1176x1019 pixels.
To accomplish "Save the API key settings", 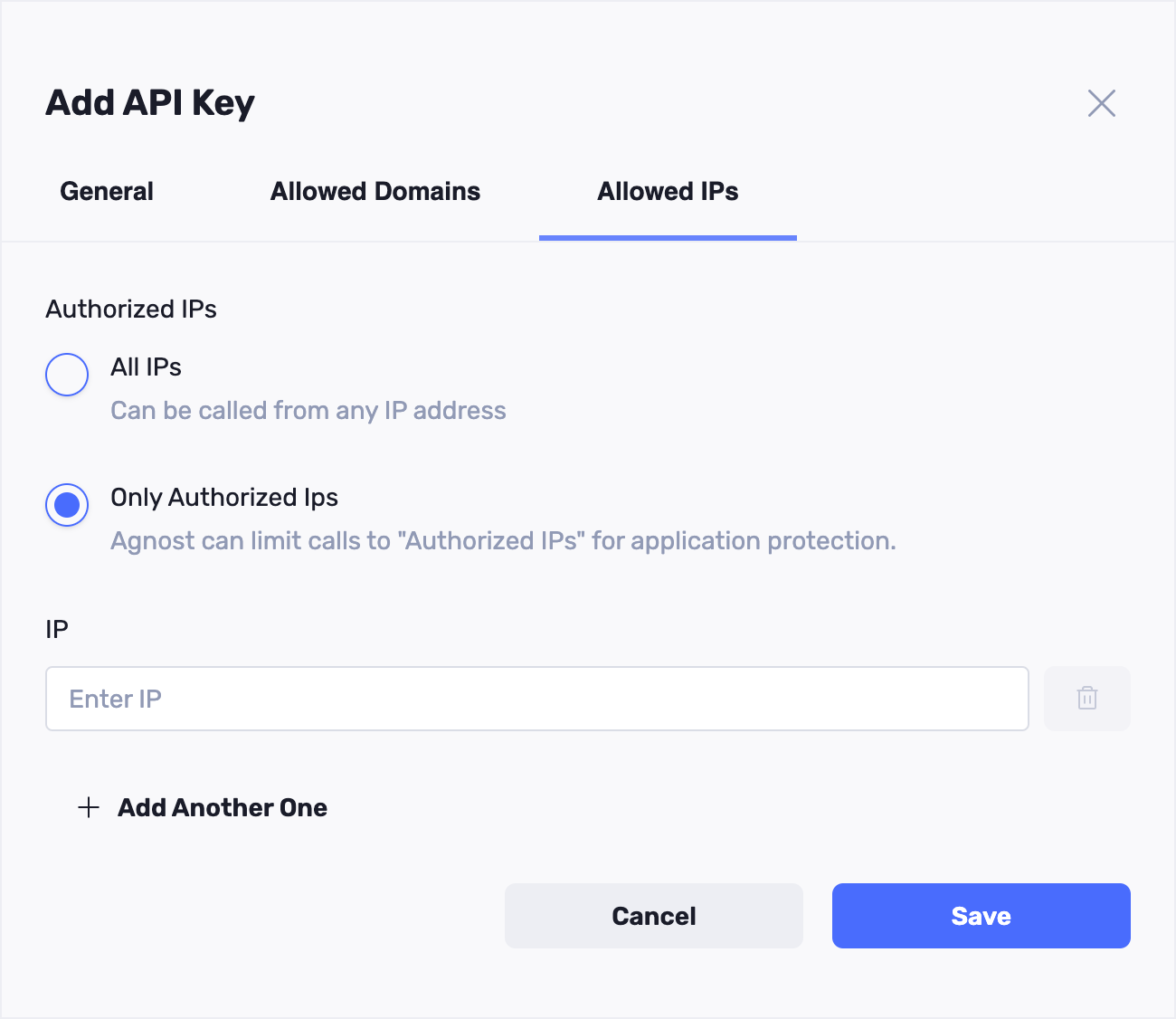I will pyautogui.click(x=981, y=916).
